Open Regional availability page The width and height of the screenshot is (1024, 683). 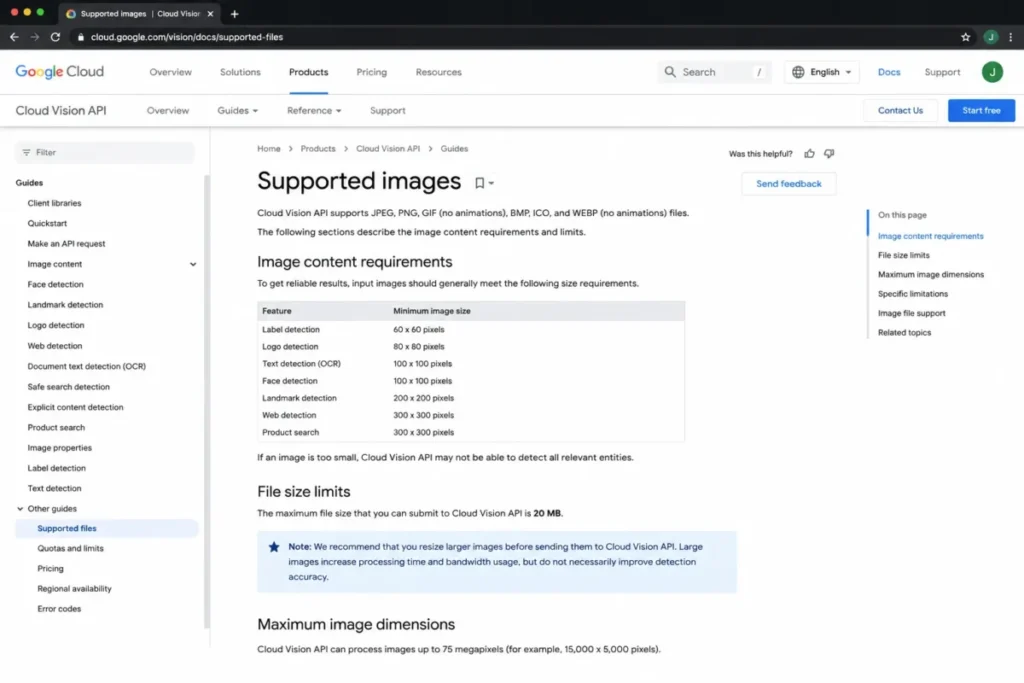[x=74, y=589]
